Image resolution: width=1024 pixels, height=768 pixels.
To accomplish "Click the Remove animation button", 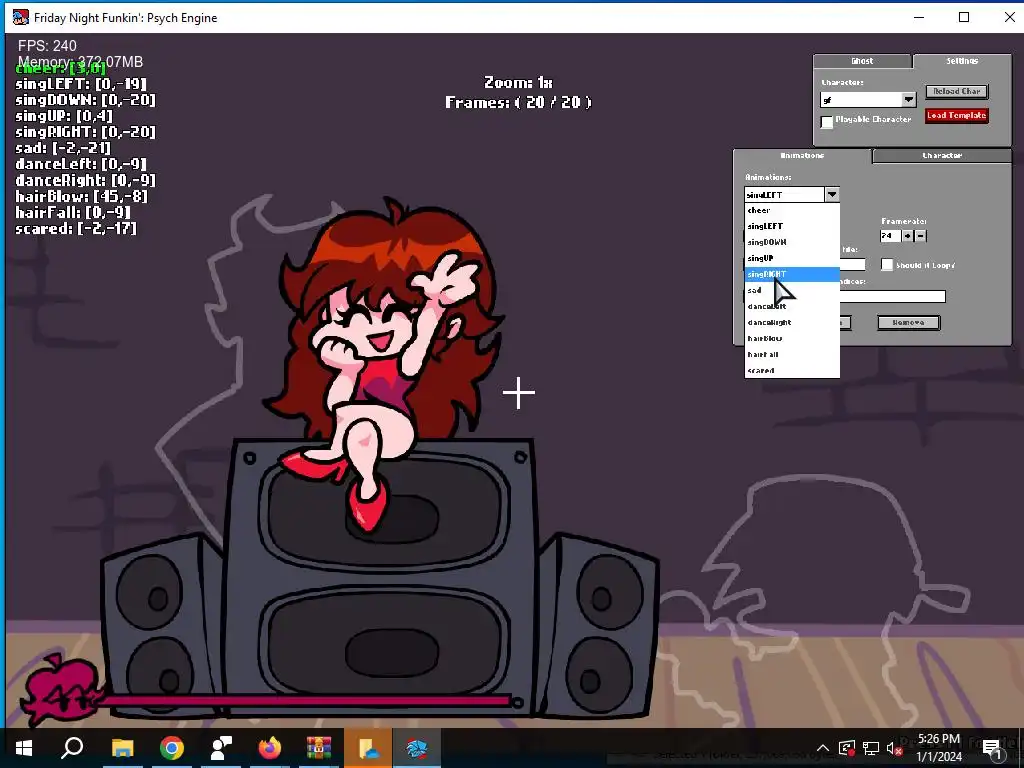I will [908, 323].
